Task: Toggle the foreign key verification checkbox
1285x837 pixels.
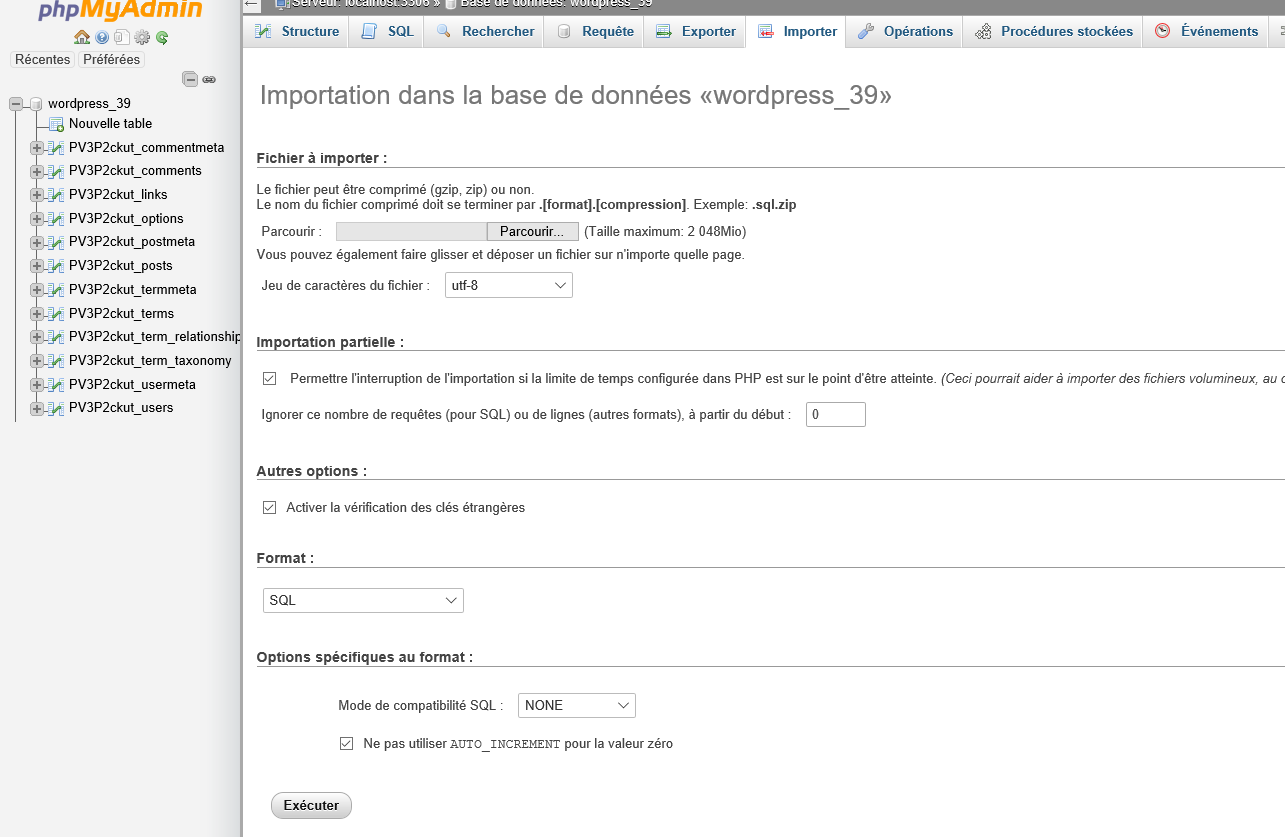Action: tap(269, 508)
